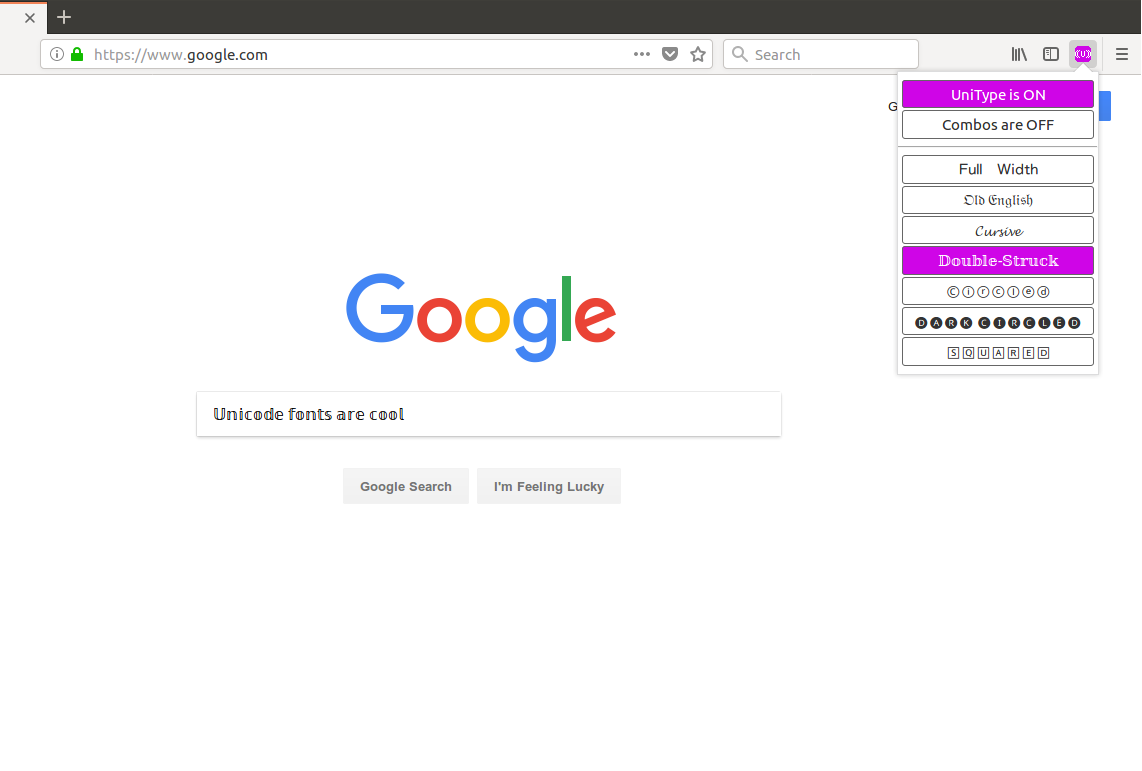Click the I'm Feeling Lucky button

point(549,486)
